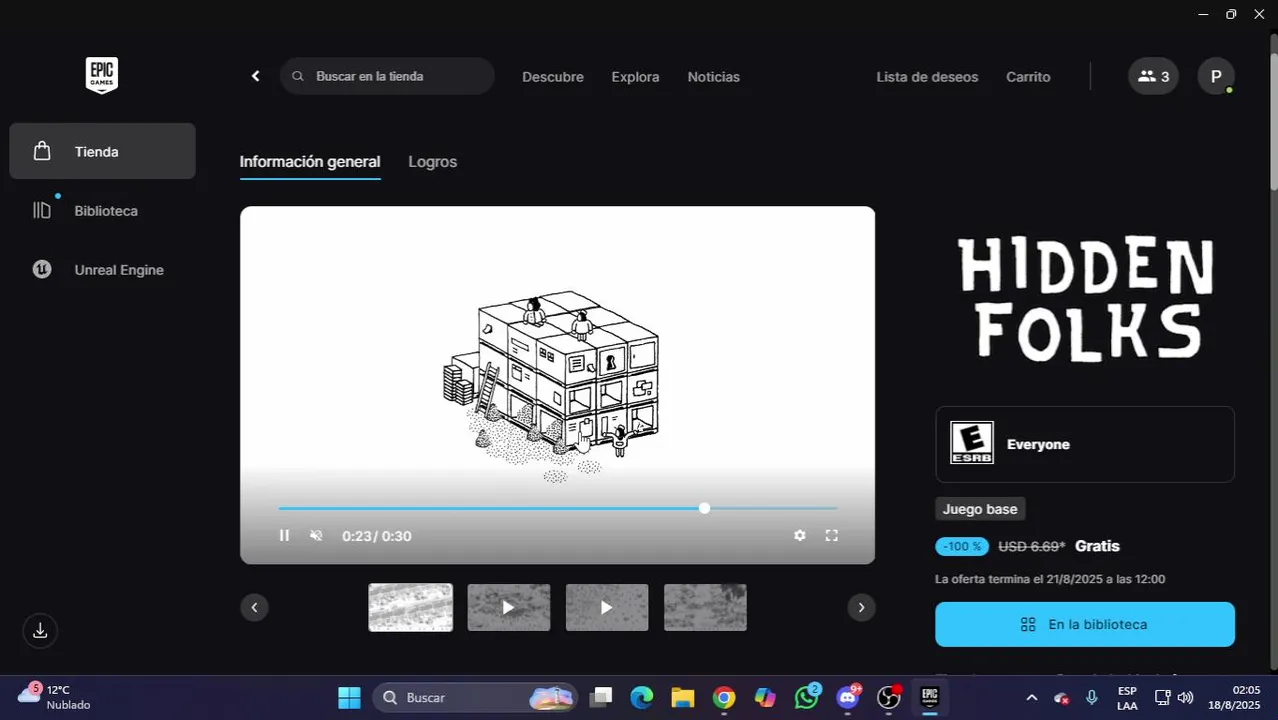Screen dimensions: 1278x720
Task: Open the downloads icon in sidebar
Action: click(x=40, y=630)
